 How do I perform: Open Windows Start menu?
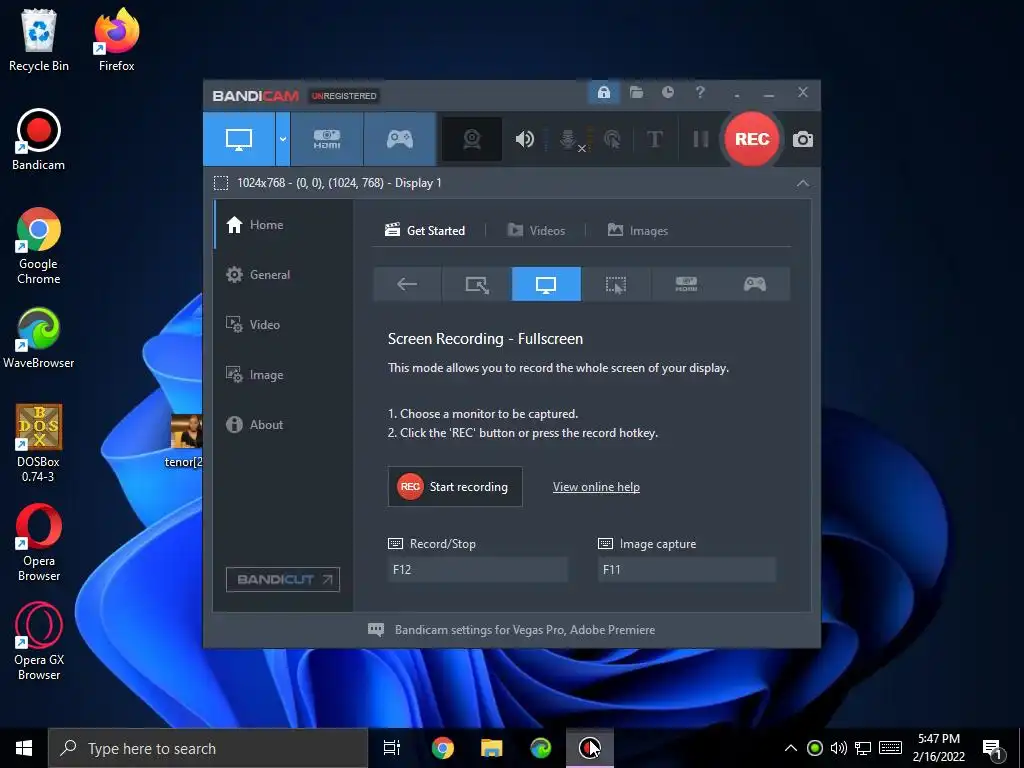coord(24,748)
